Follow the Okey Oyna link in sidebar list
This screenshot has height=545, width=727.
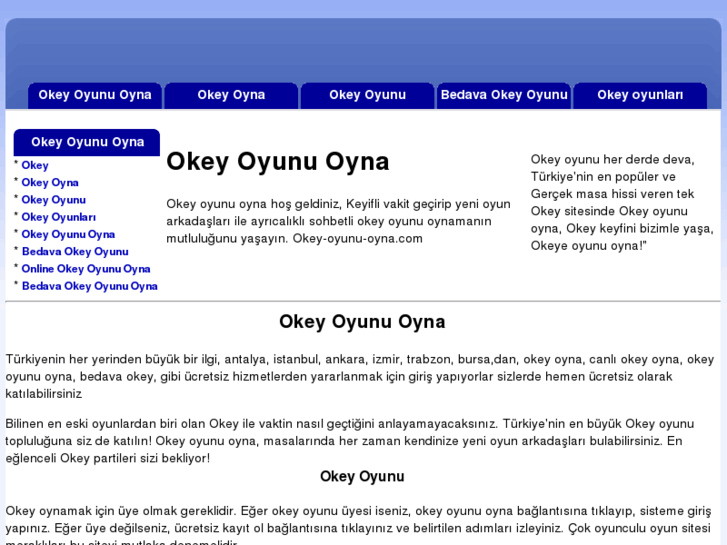pyautogui.click(x=50, y=182)
